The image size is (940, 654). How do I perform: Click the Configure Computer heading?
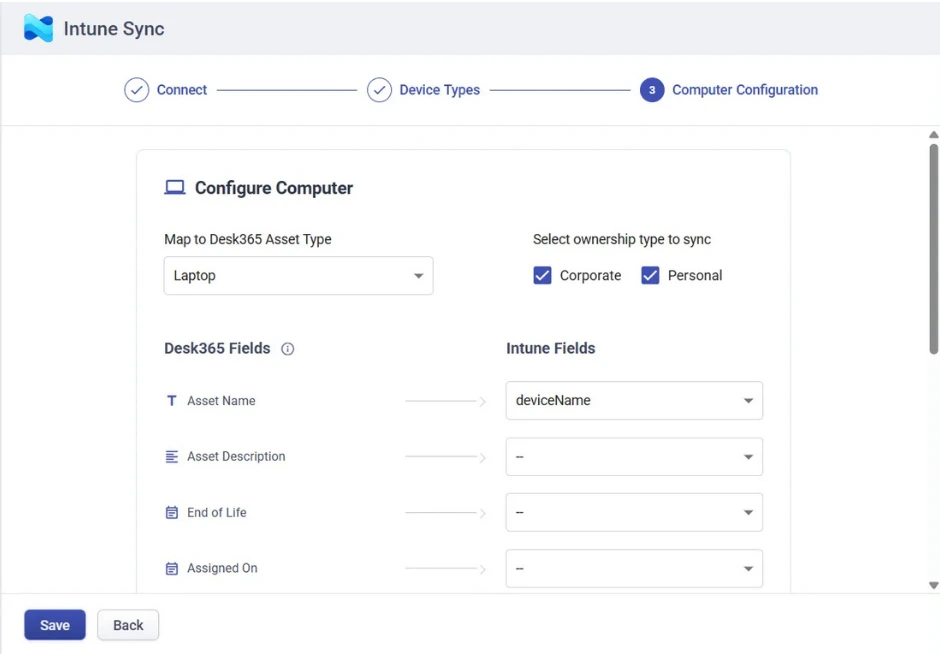(x=274, y=188)
